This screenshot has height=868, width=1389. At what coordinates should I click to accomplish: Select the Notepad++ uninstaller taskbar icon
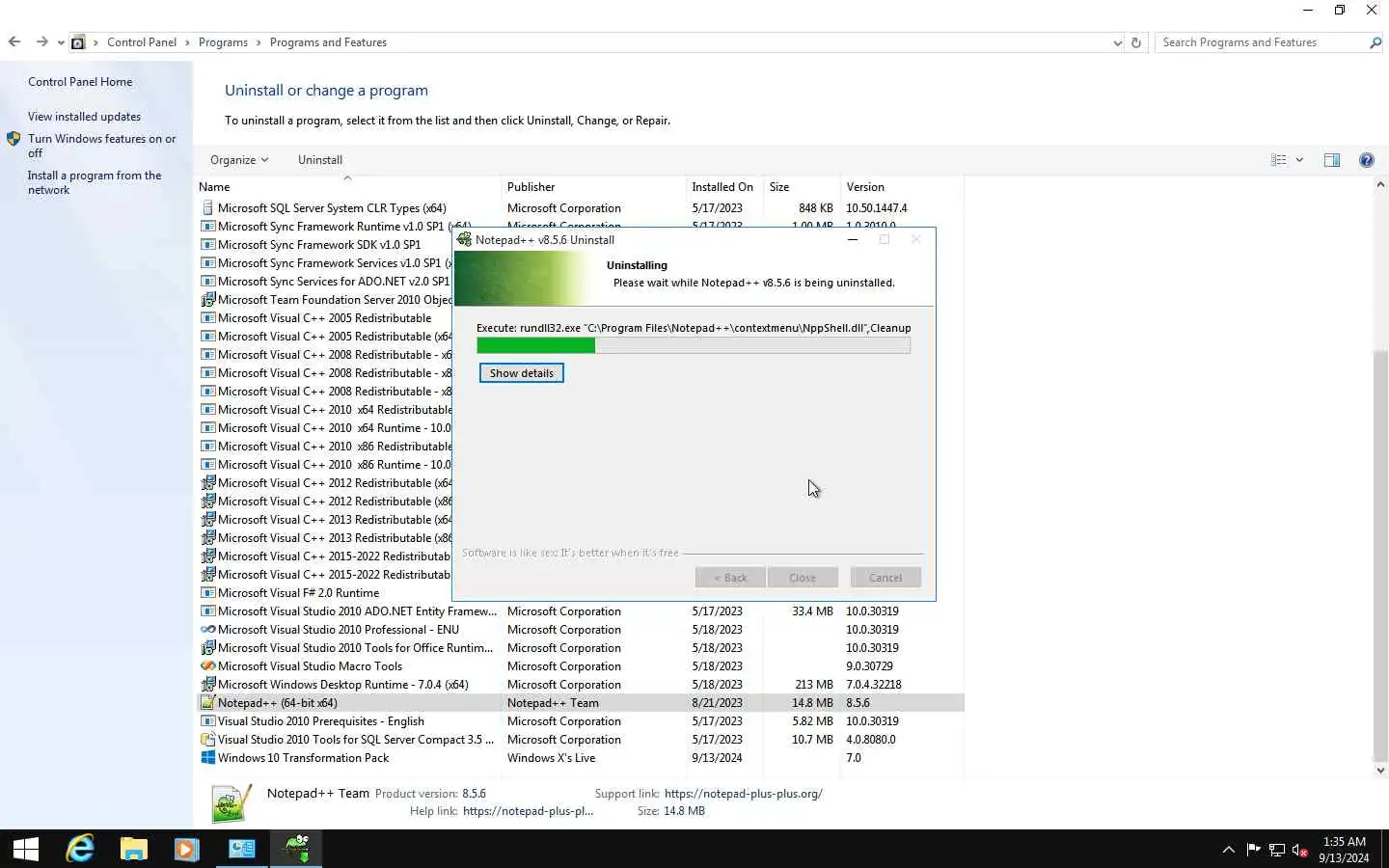[296, 849]
